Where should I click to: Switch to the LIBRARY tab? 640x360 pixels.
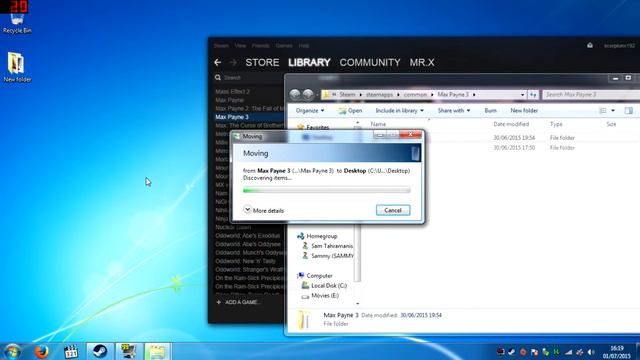(x=309, y=62)
